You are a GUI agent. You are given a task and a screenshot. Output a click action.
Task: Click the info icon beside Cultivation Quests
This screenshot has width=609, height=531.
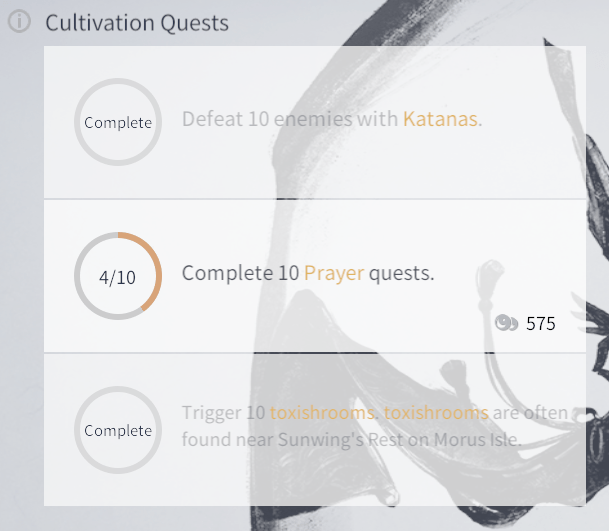[x=19, y=22]
